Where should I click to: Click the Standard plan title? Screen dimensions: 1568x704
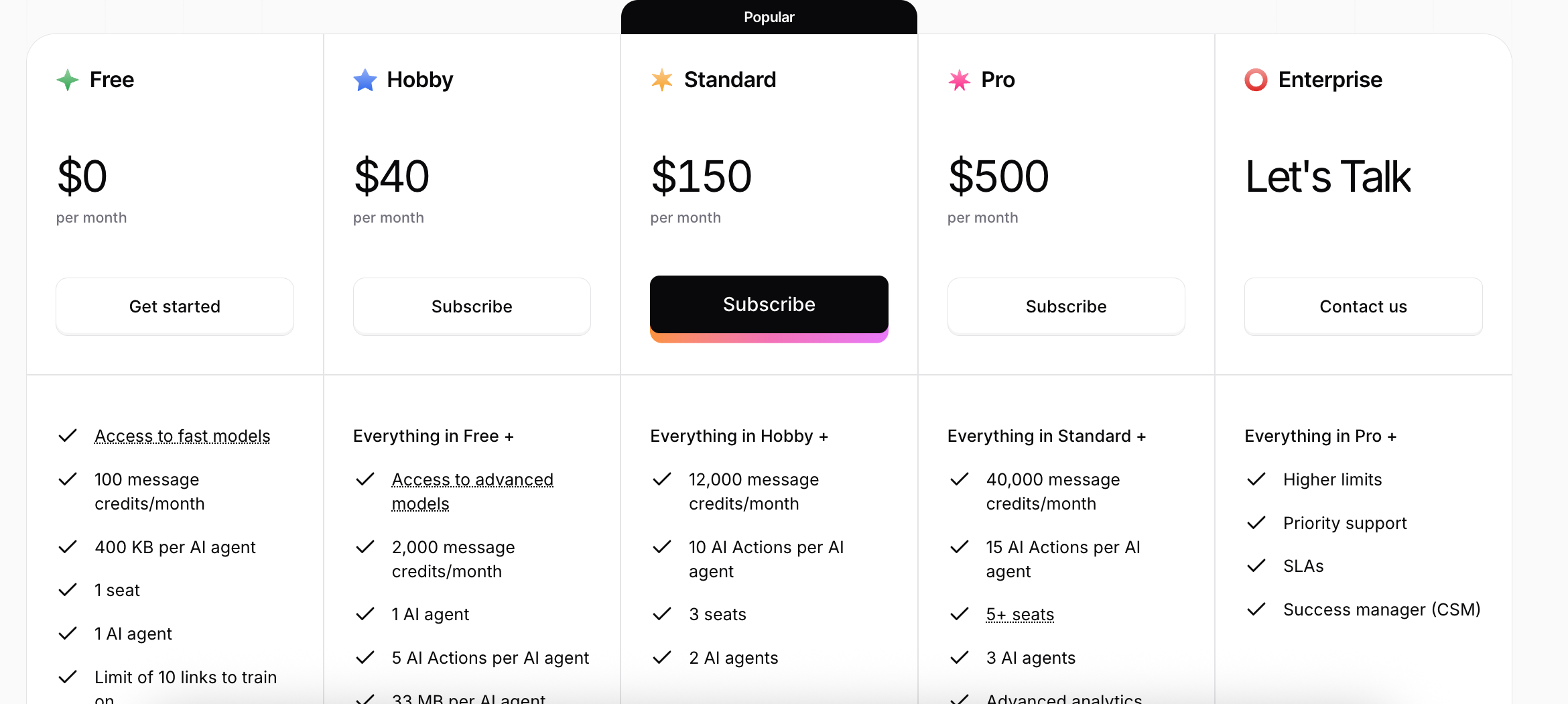click(x=730, y=80)
